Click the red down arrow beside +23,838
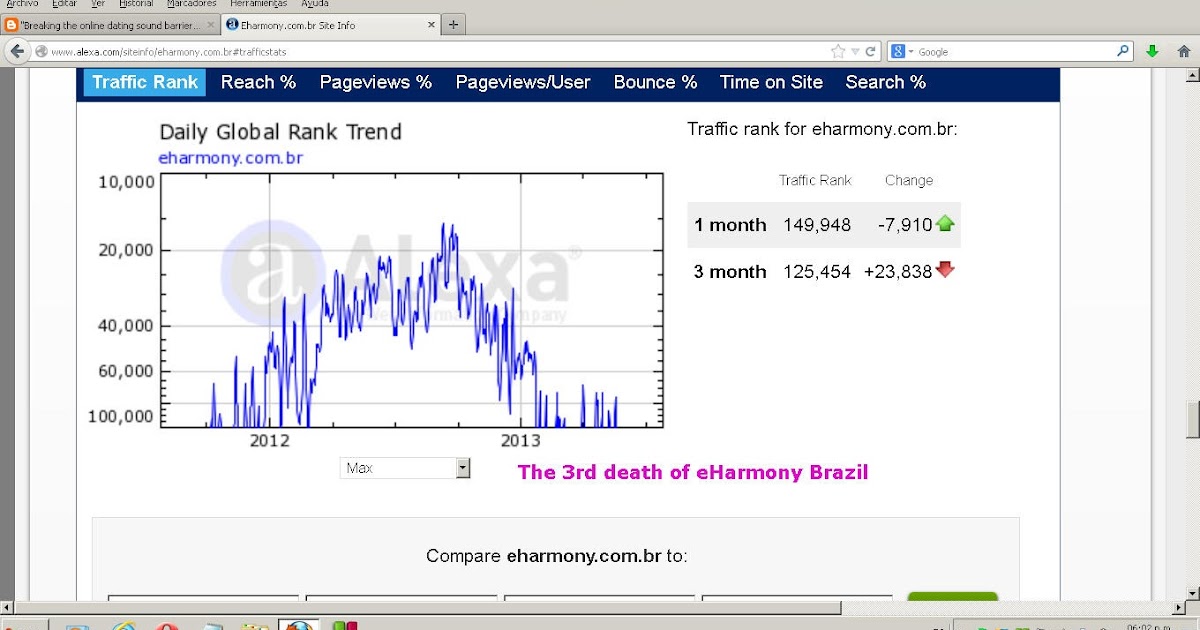 [x=945, y=270]
